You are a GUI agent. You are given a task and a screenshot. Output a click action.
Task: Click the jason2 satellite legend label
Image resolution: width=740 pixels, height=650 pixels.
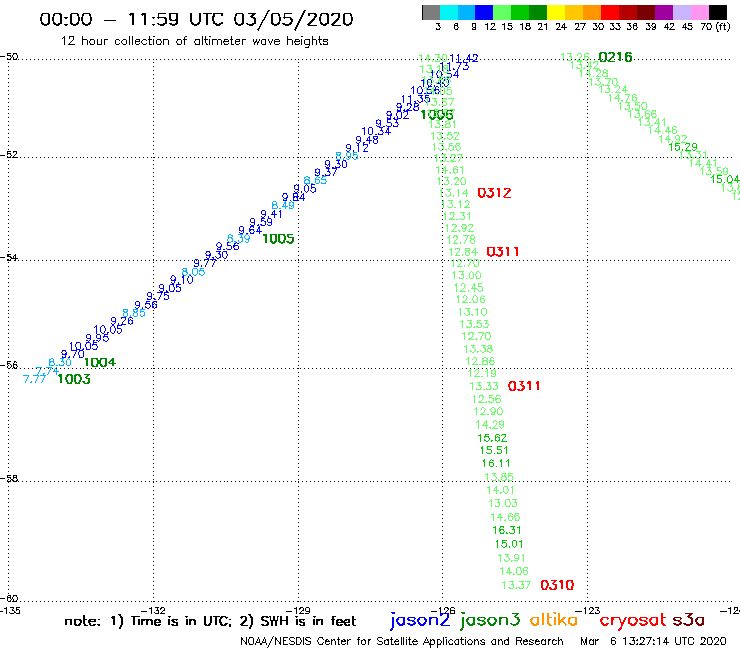420,620
